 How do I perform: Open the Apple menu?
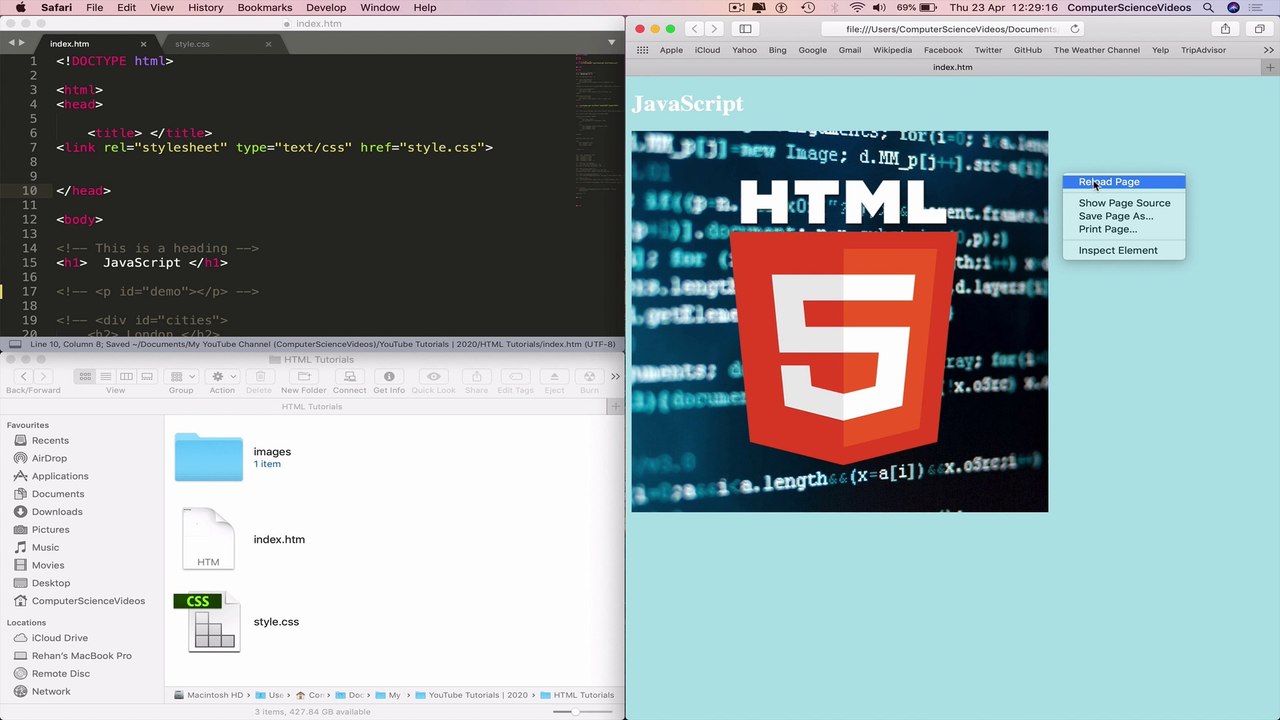[x=20, y=7]
